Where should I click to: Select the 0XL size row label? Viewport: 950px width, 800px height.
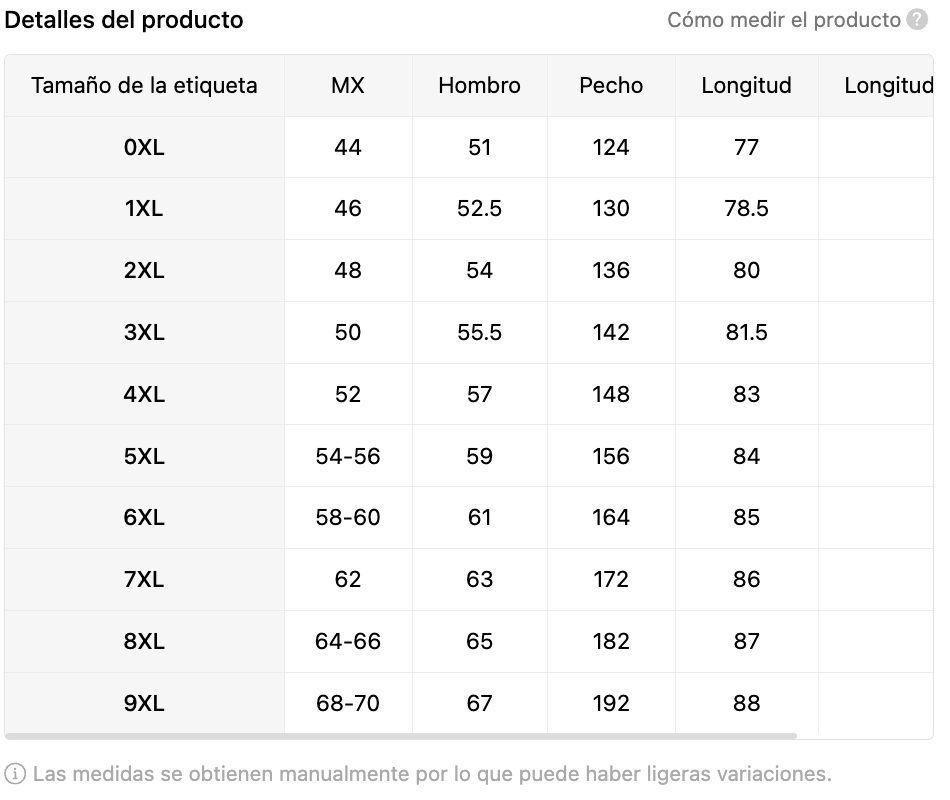(x=144, y=148)
